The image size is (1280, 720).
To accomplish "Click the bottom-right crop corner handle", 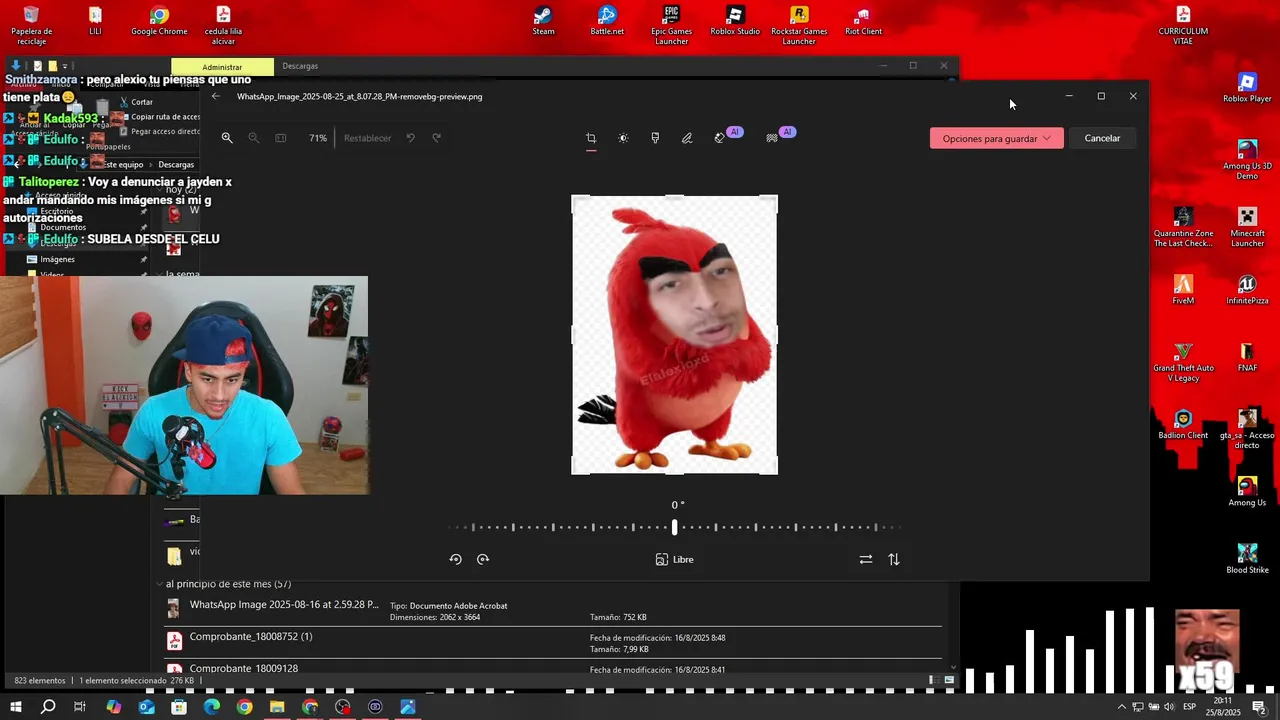I will click(x=775, y=472).
